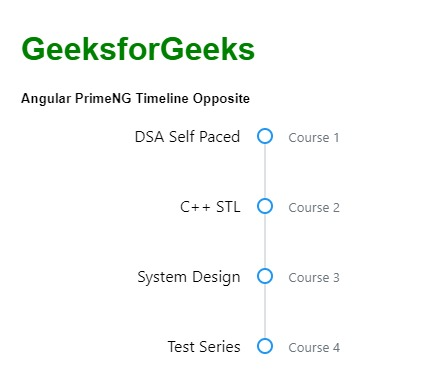437x382 pixels.
Task: Click connector line between Course 1 and 2
Action: (x=265, y=171)
